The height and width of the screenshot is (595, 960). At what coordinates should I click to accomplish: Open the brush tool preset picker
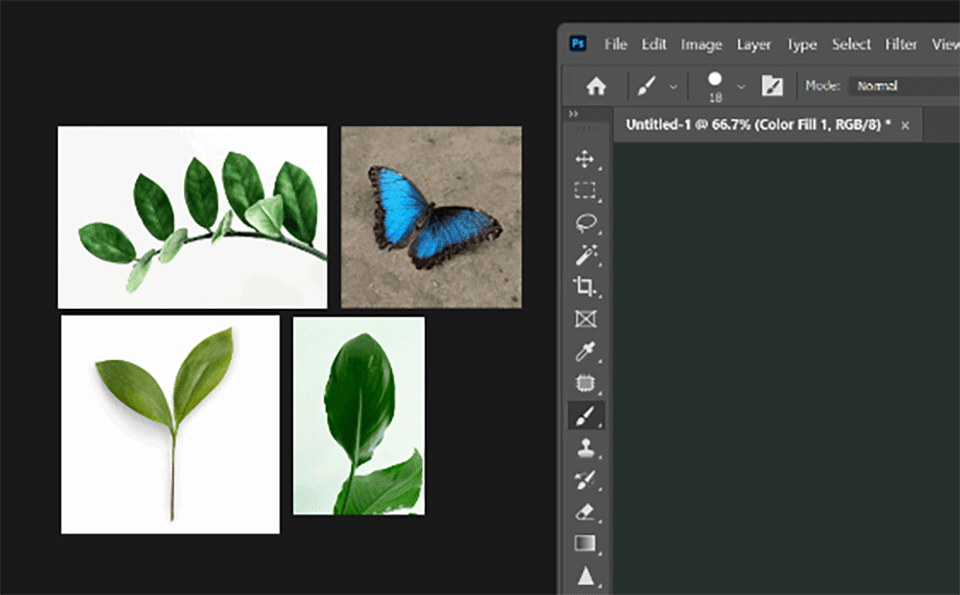(647, 86)
